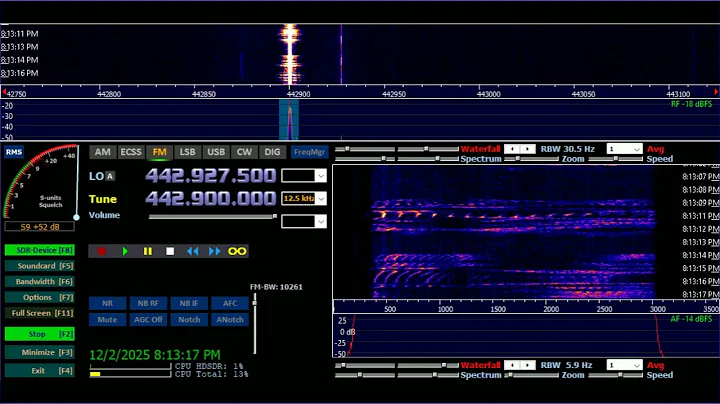
Task: Click the FM-BW vertical slider
Action: point(254,324)
